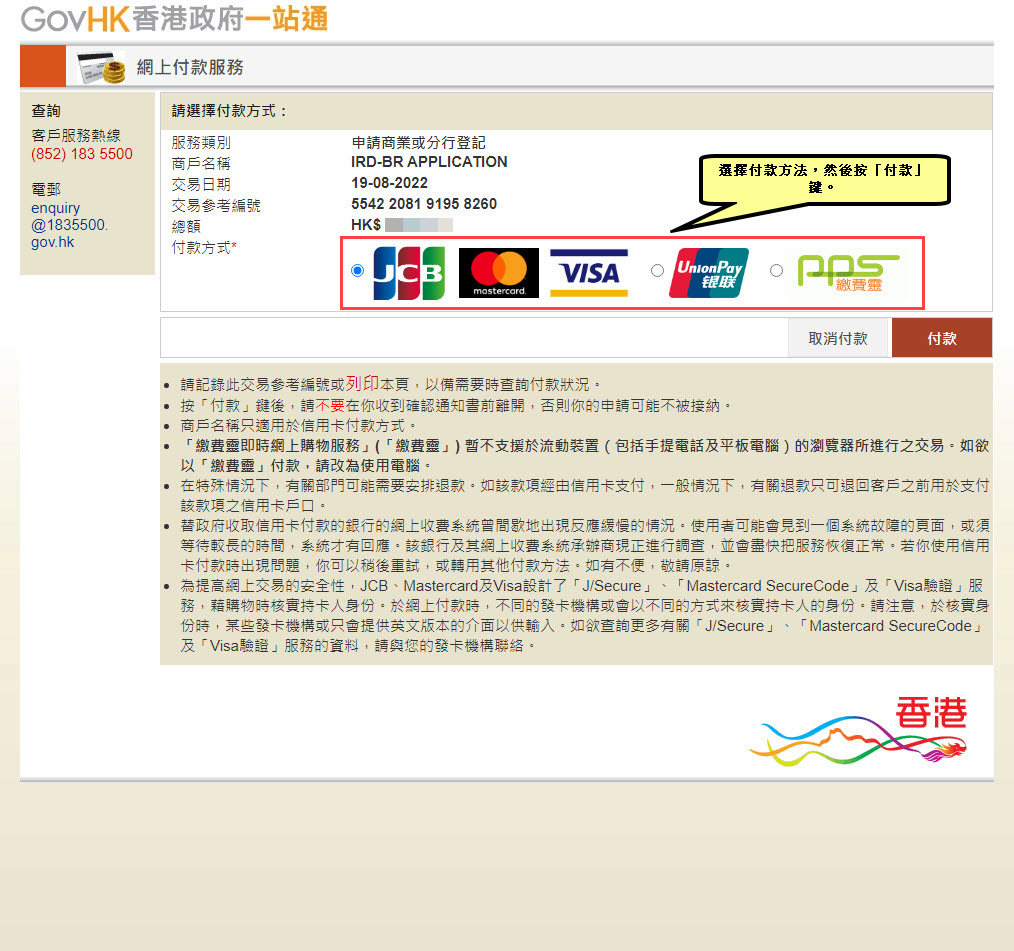The width and height of the screenshot is (1014, 951).
Task: Click service type 申請商業或分行登記
Action: click(x=418, y=142)
